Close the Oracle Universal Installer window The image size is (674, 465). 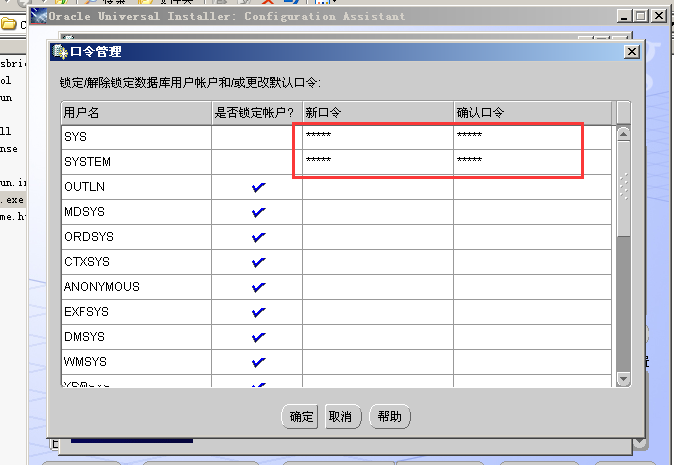[658, 16]
